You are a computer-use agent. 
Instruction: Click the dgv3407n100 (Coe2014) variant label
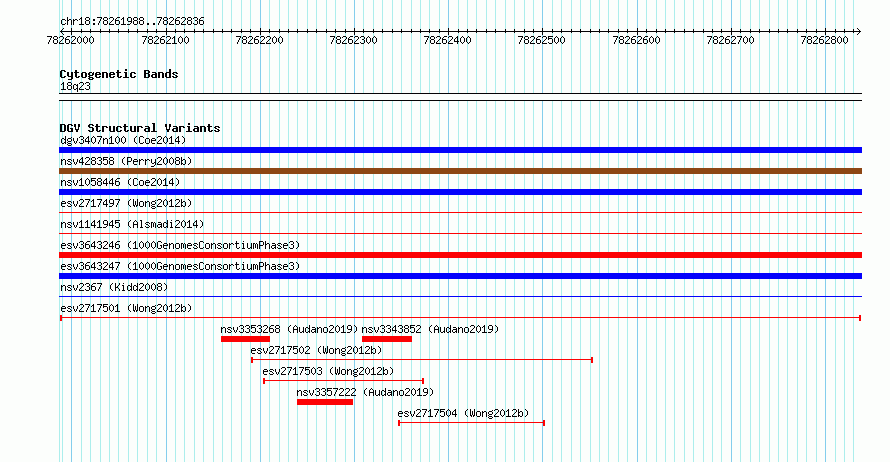point(123,140)
